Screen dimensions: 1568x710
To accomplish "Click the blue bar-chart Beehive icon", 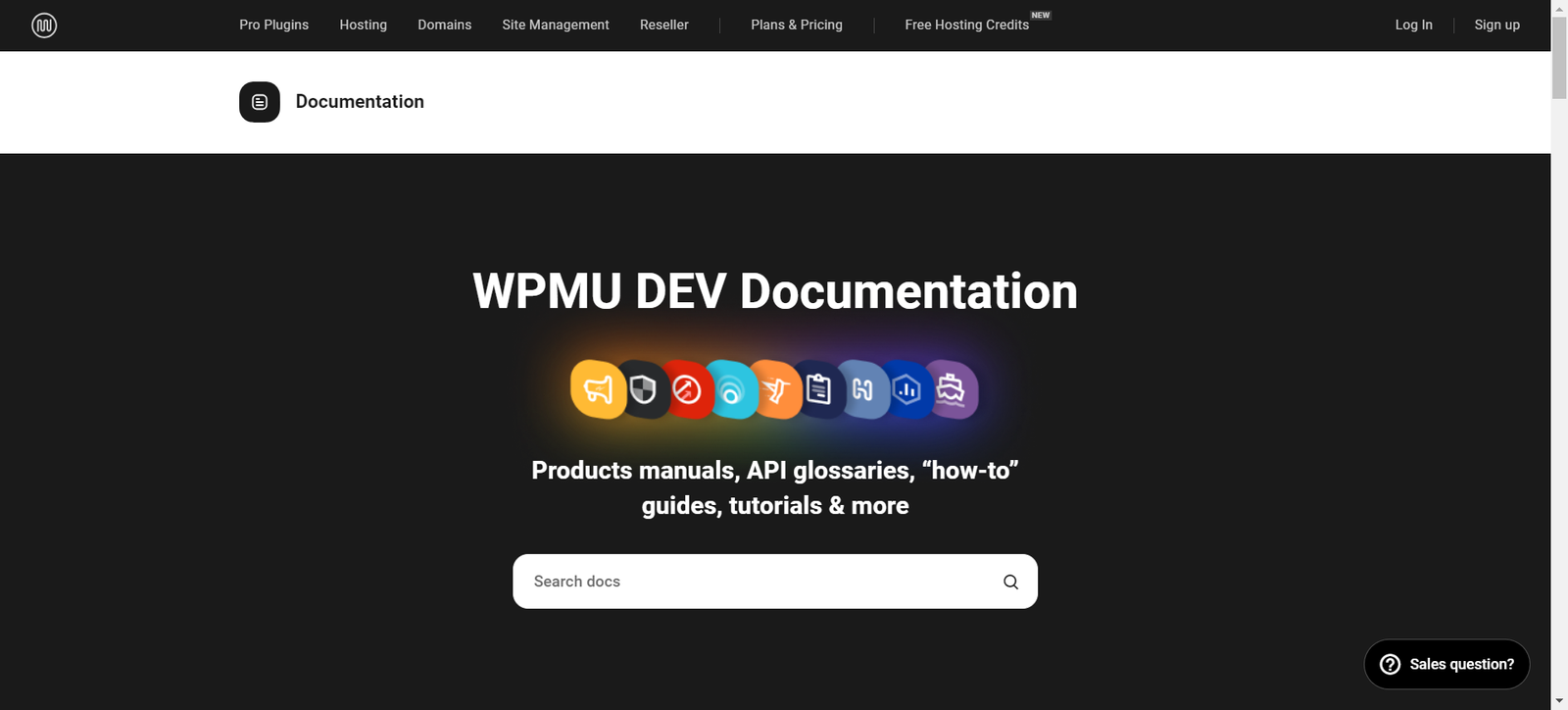I will [x=908, y=390].
